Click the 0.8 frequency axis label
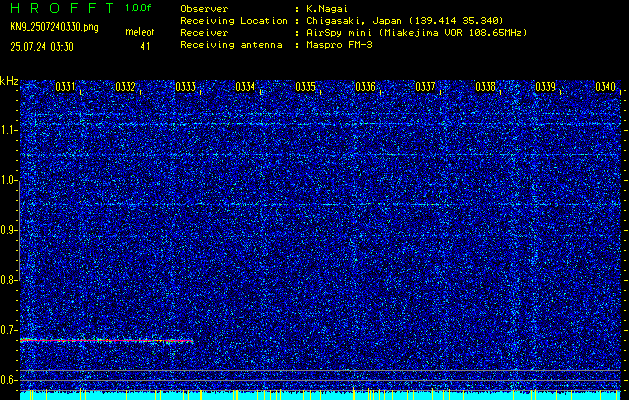Image resolution: width=629 pixels, height=400 pixels. click(8, 280)
